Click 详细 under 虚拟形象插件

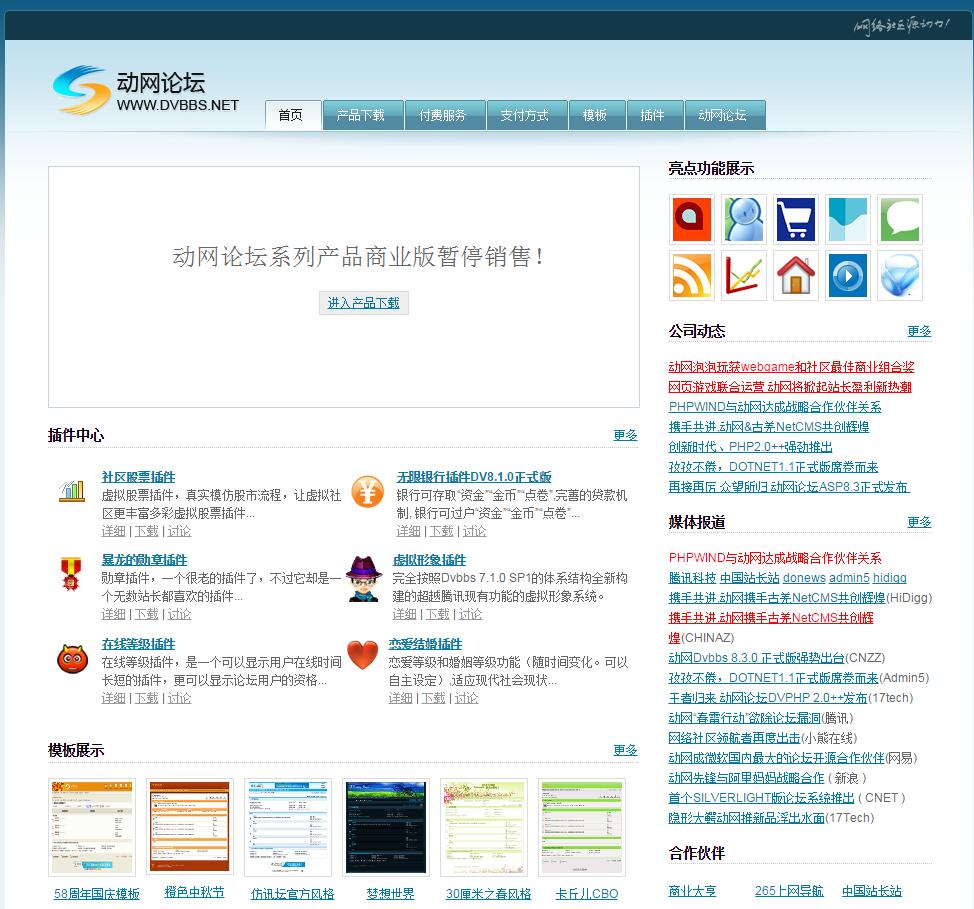tap(404, 614)
